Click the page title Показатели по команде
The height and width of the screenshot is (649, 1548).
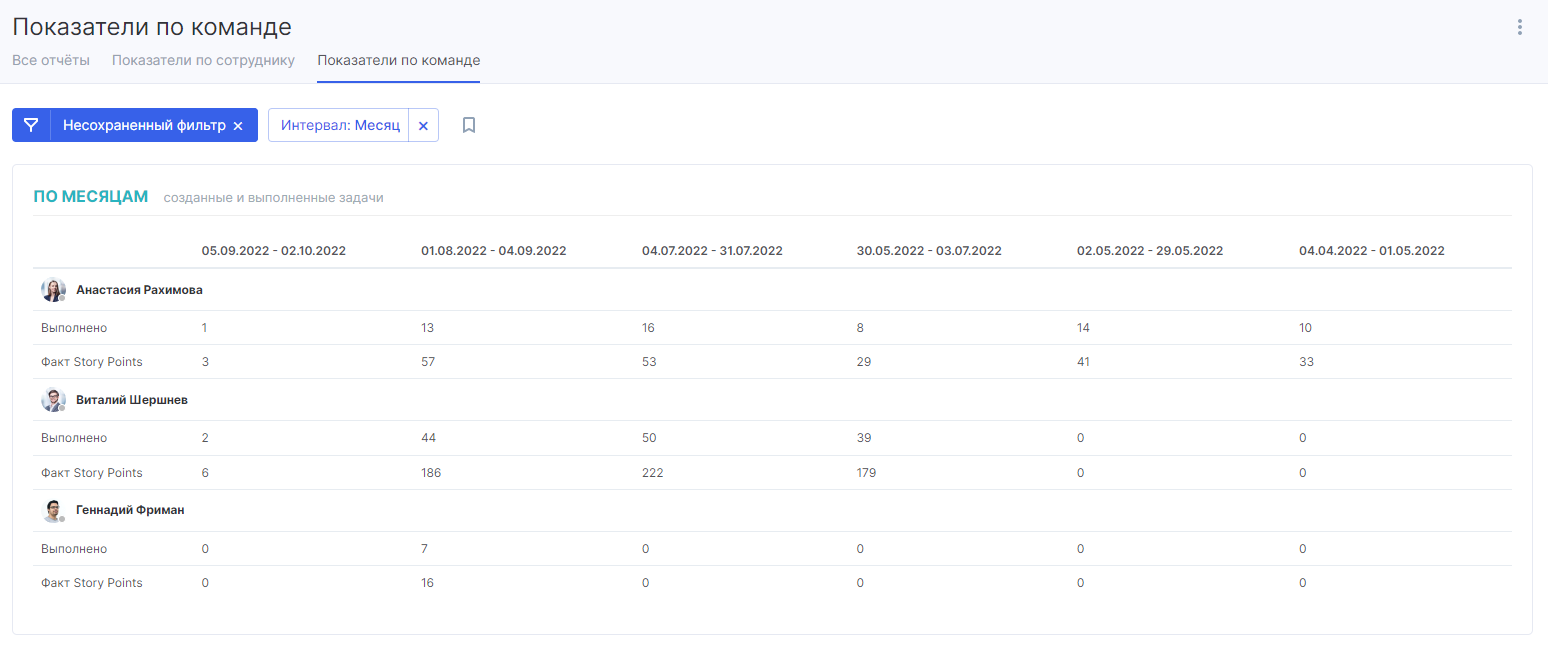tap(152, 27)
